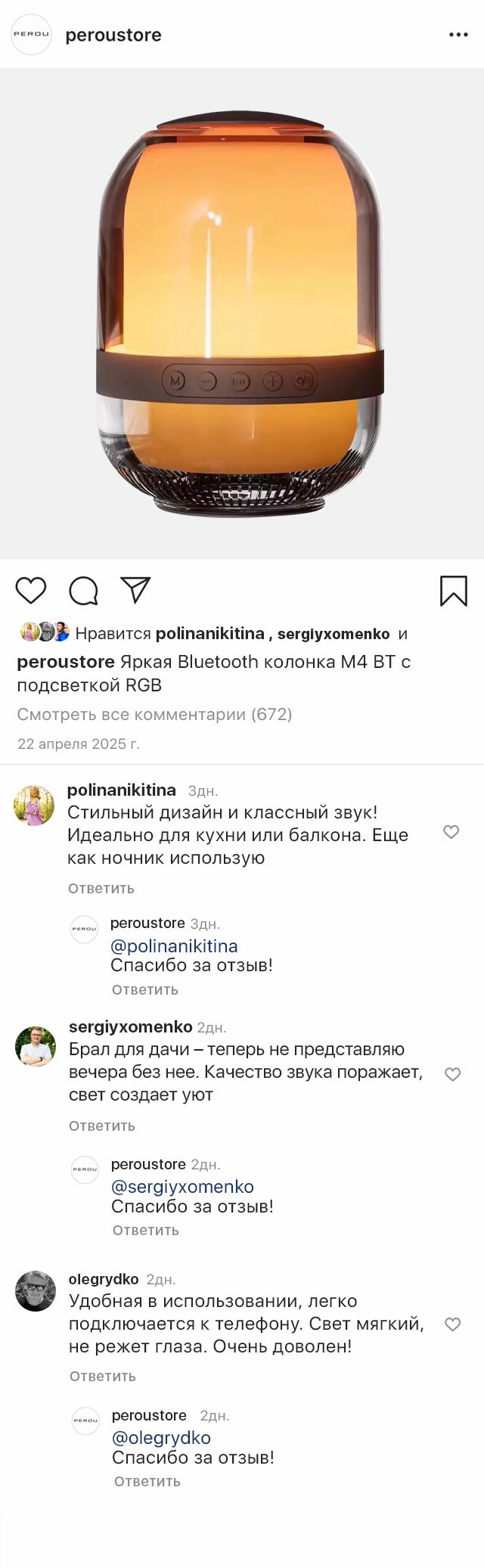Click the liked-by avatars cluster

tap(45, 632)
